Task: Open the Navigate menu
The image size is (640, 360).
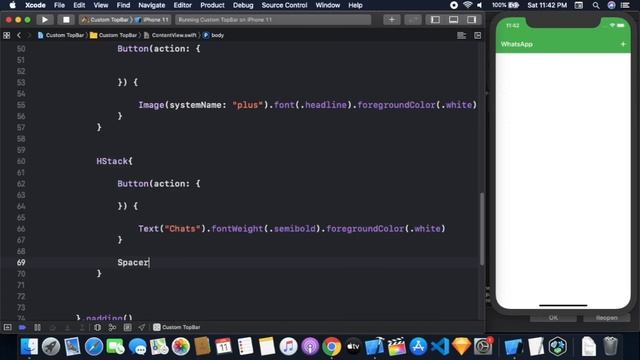Action: click(x=151, y=5)
